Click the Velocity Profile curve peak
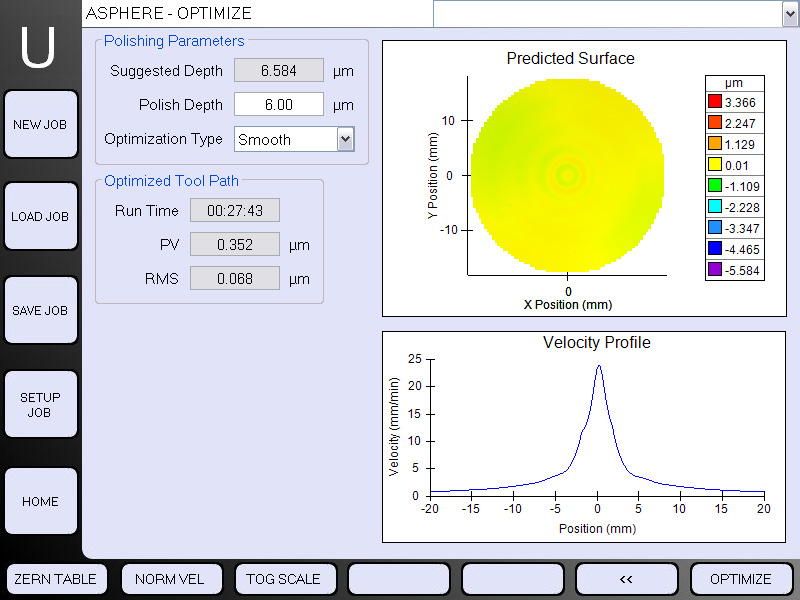The image size is (800, 600). (598, 366)
